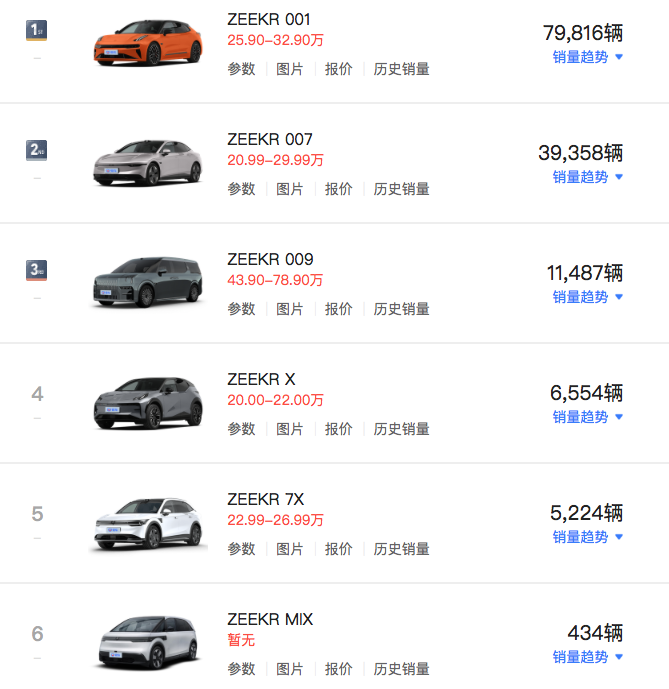Click the third-place rank badge icon

tap(37, 271)
